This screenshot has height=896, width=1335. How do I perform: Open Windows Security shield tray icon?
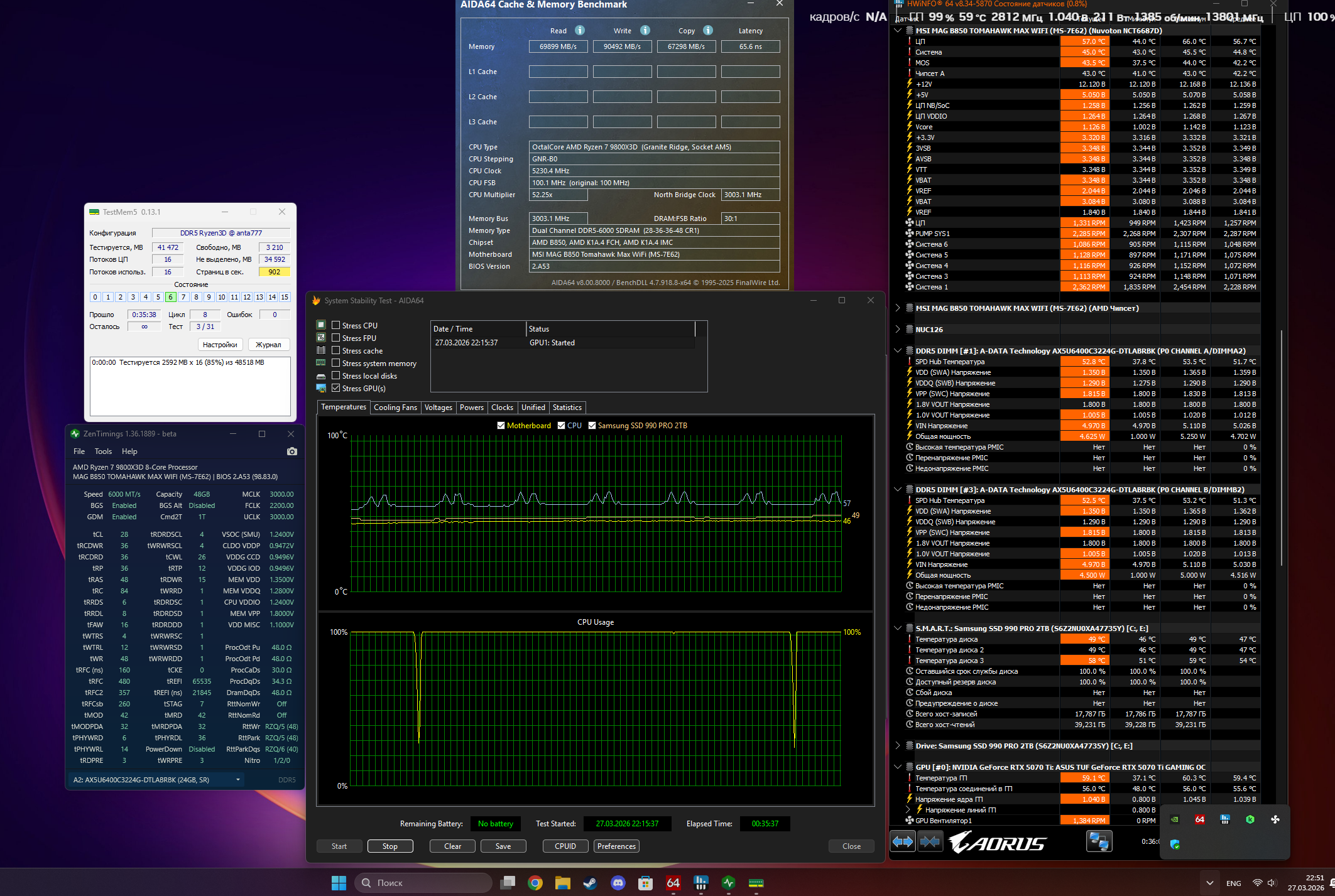[1175, 845]
